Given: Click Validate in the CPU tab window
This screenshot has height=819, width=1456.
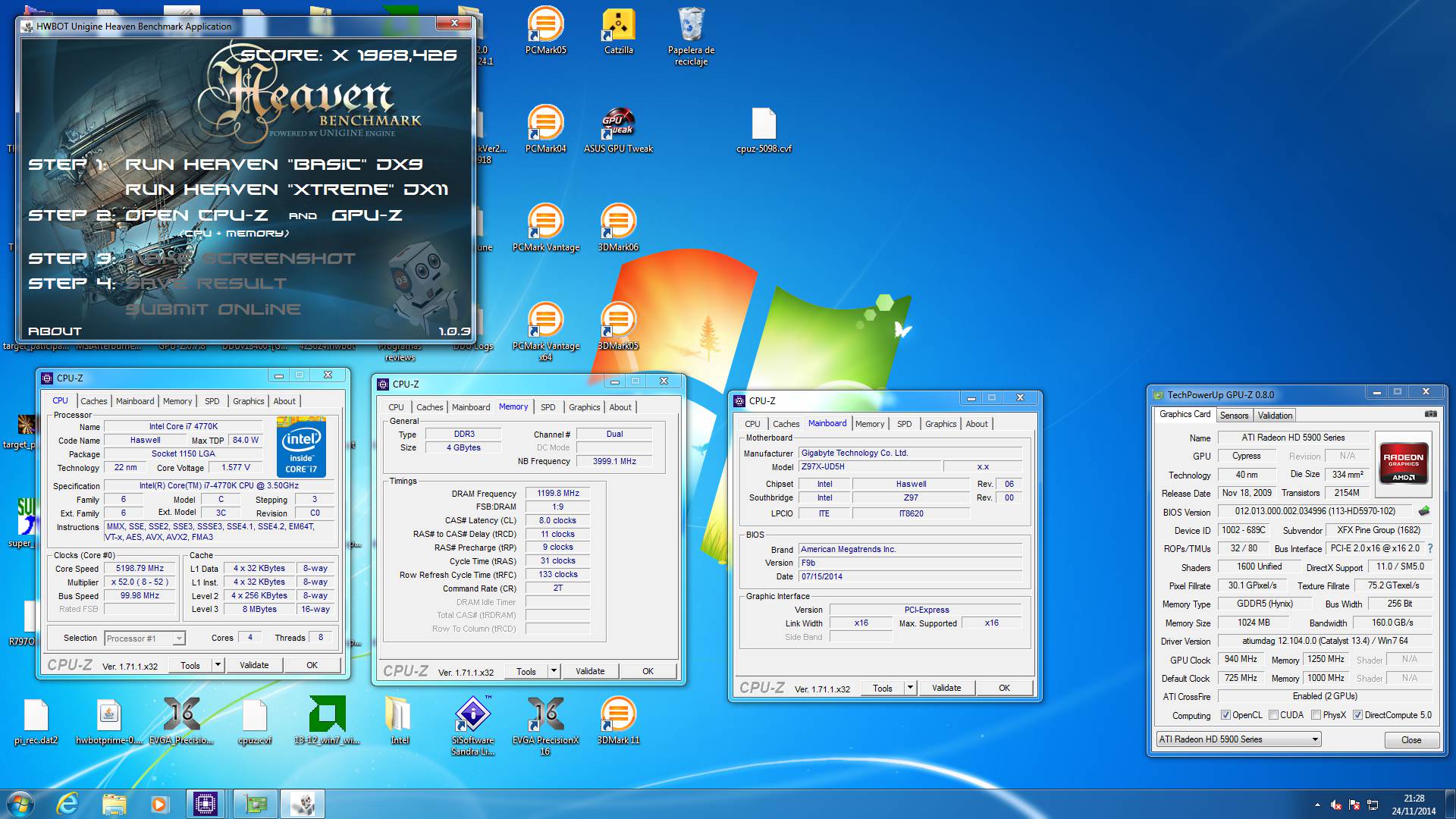Looking at the screenshot, I should (254, 665).
